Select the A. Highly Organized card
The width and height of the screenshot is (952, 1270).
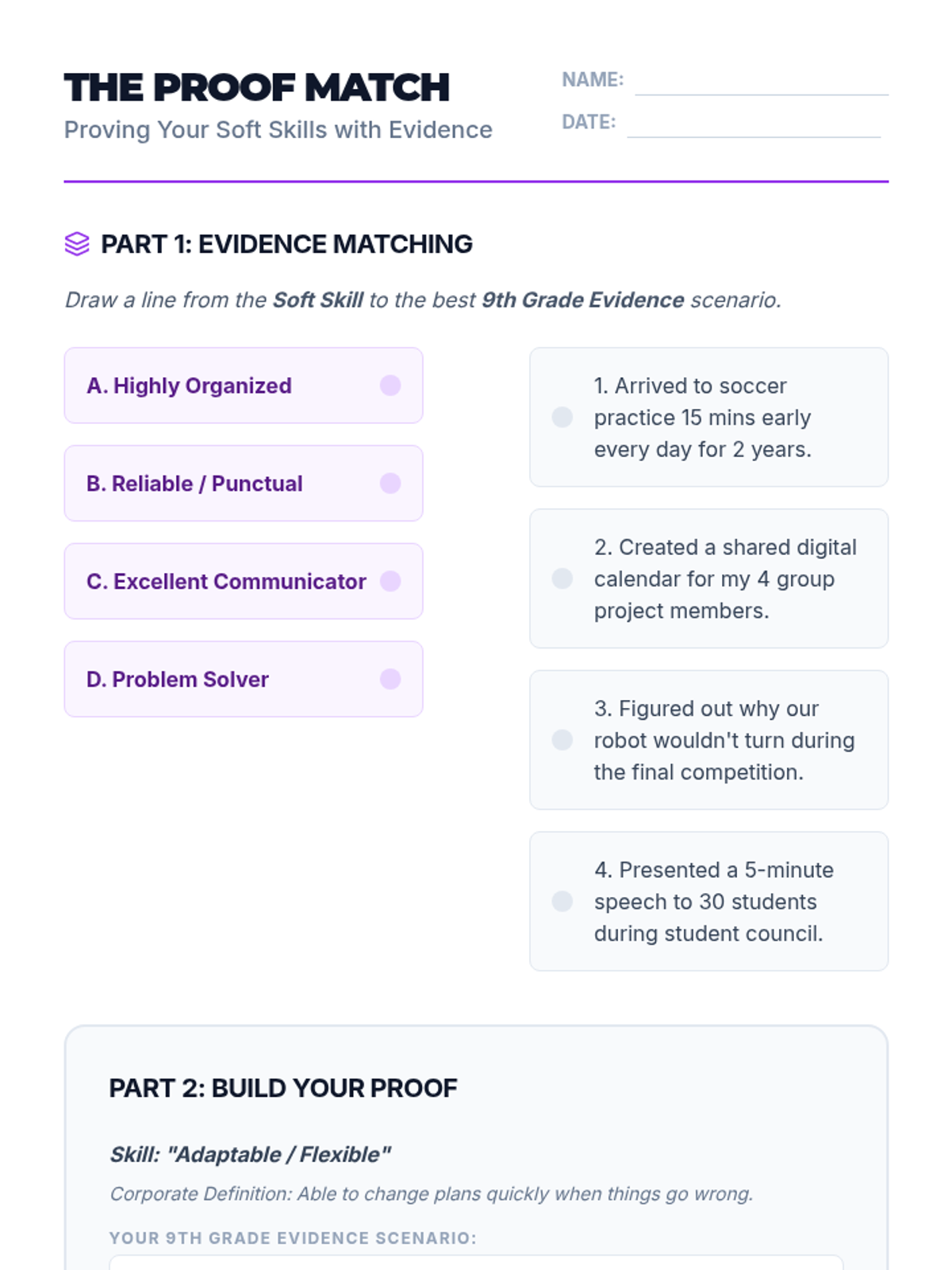[x=244, y=385]
